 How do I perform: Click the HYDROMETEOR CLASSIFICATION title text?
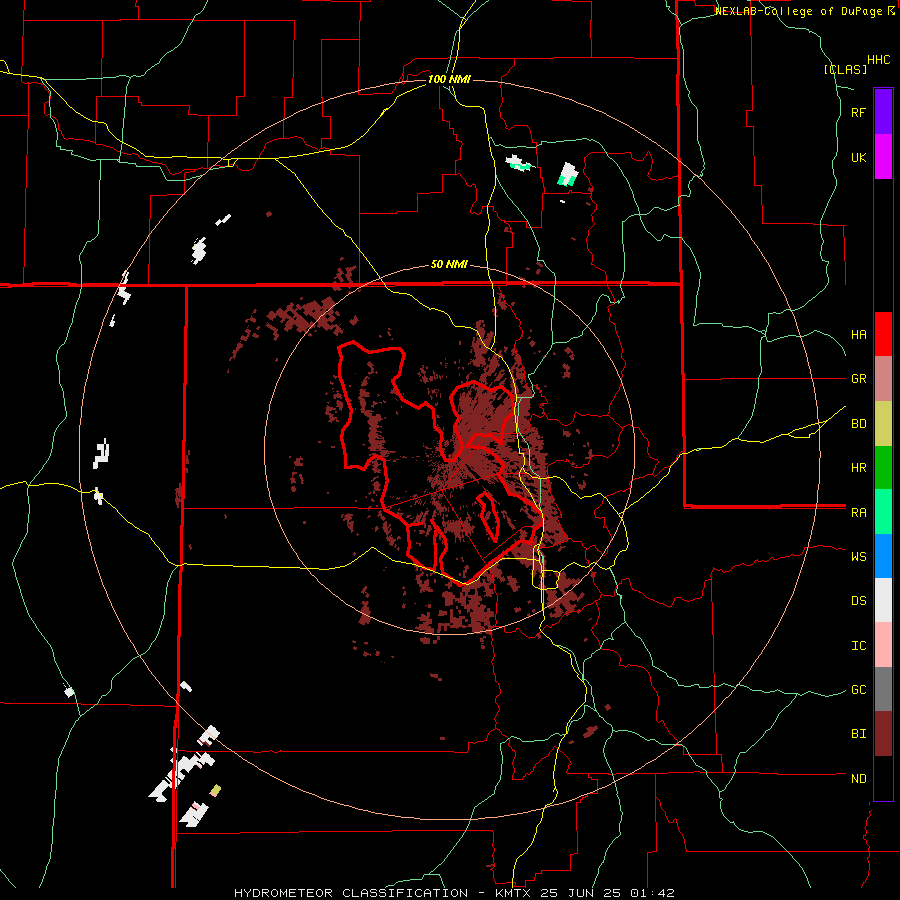click(x=351, y=893)
